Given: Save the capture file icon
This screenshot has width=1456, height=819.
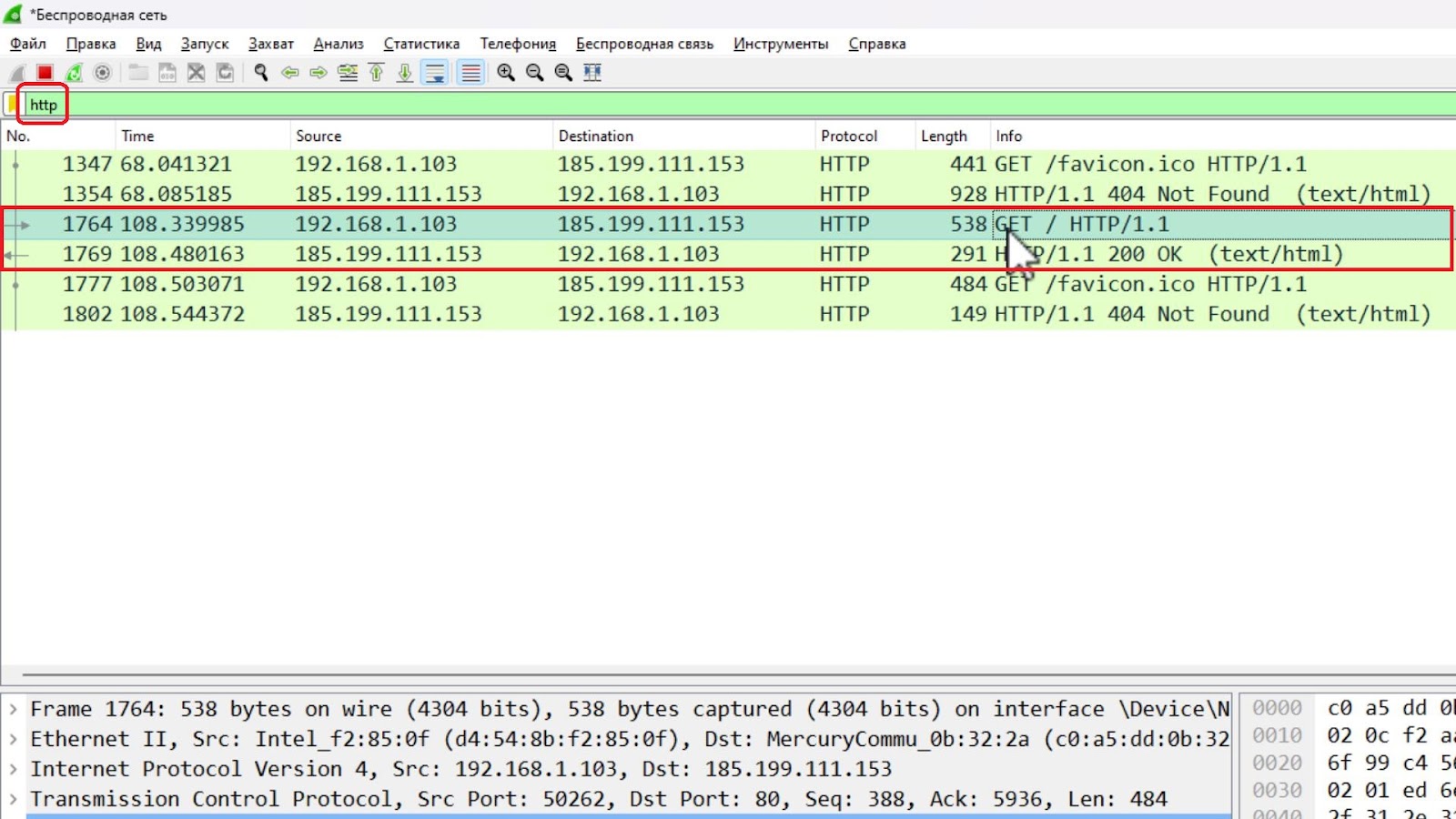Looking at the screenshot, I should [x=167, y=73].
